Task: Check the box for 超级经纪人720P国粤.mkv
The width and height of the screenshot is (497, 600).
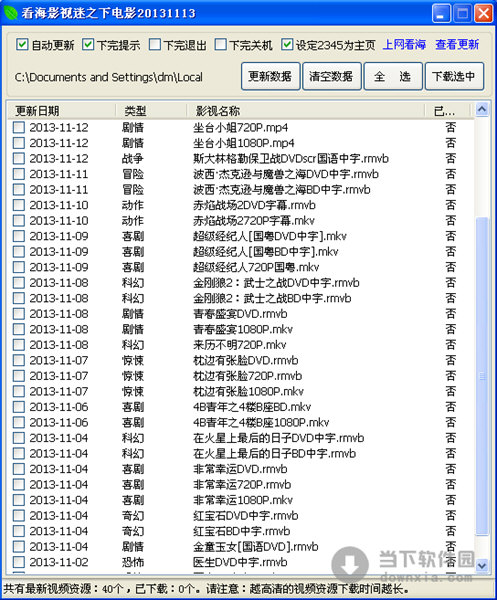Action: pos(19,267)
